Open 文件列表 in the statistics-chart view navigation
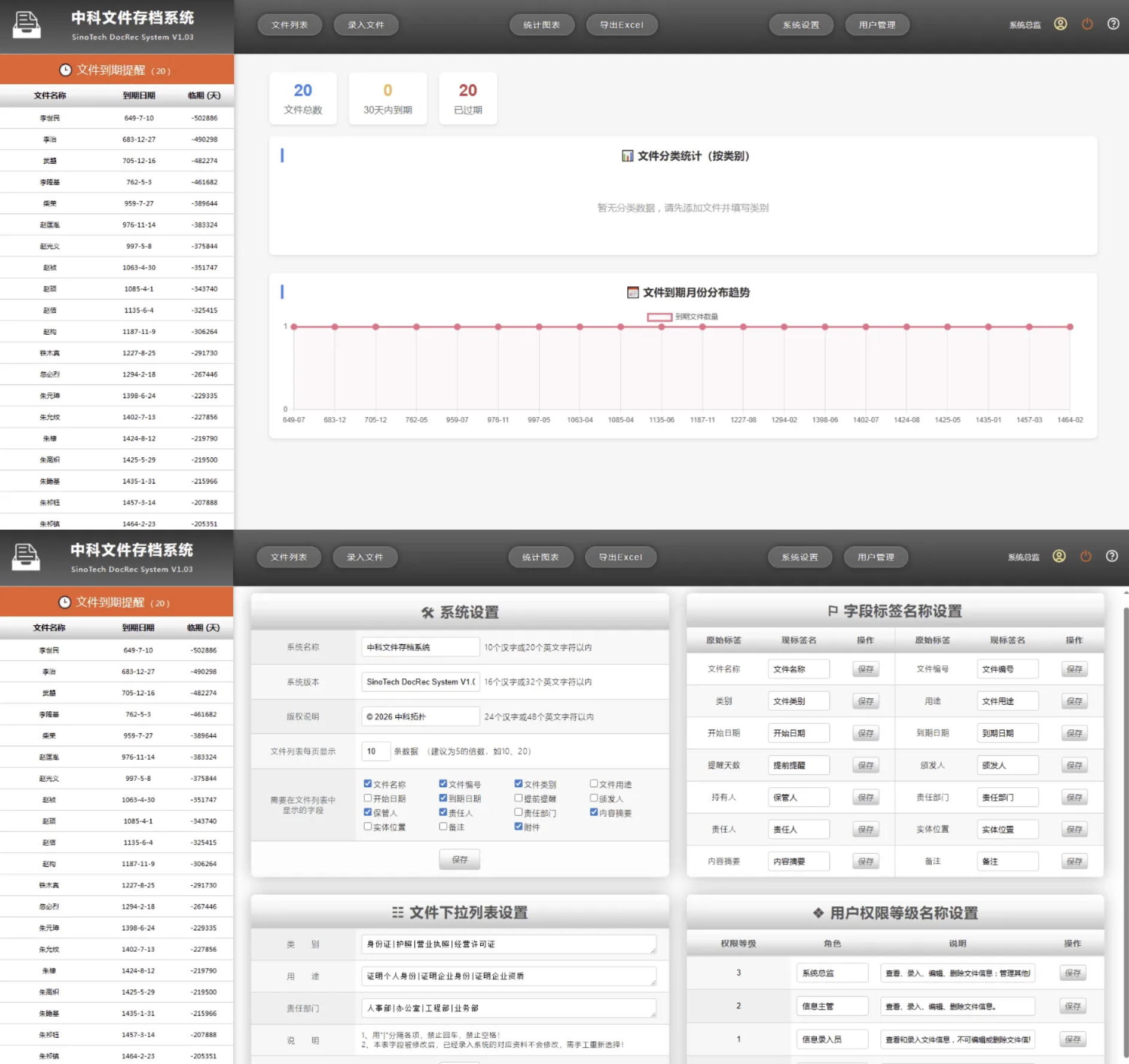 (289, 25)
